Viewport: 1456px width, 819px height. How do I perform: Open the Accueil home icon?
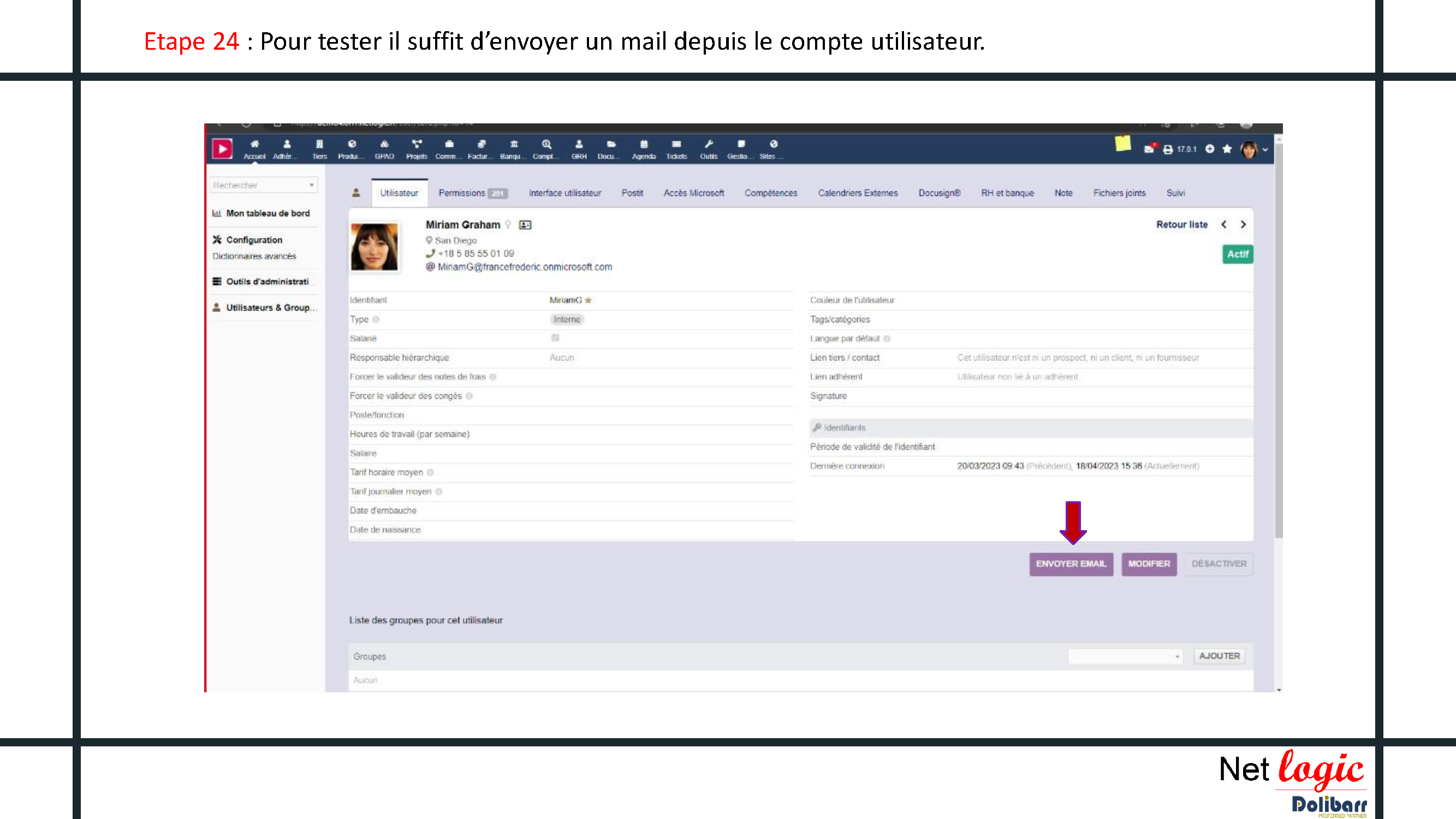click(x=254, y=145)
